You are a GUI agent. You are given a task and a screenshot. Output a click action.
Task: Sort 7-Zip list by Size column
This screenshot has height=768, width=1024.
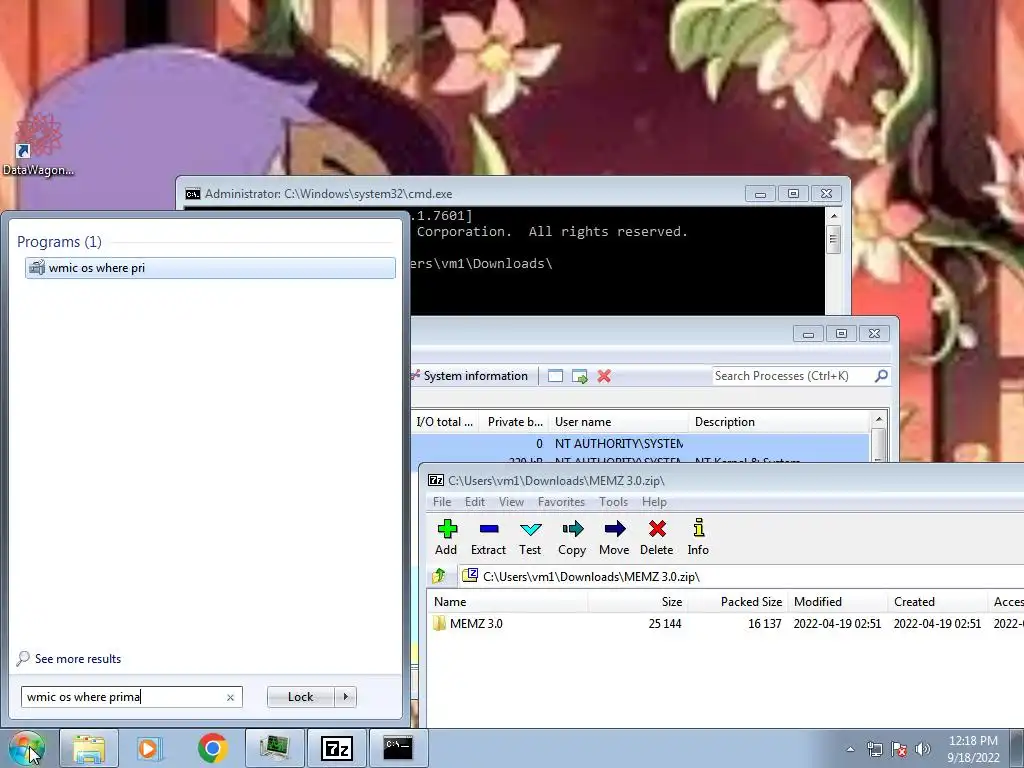[x=637, y=601]
